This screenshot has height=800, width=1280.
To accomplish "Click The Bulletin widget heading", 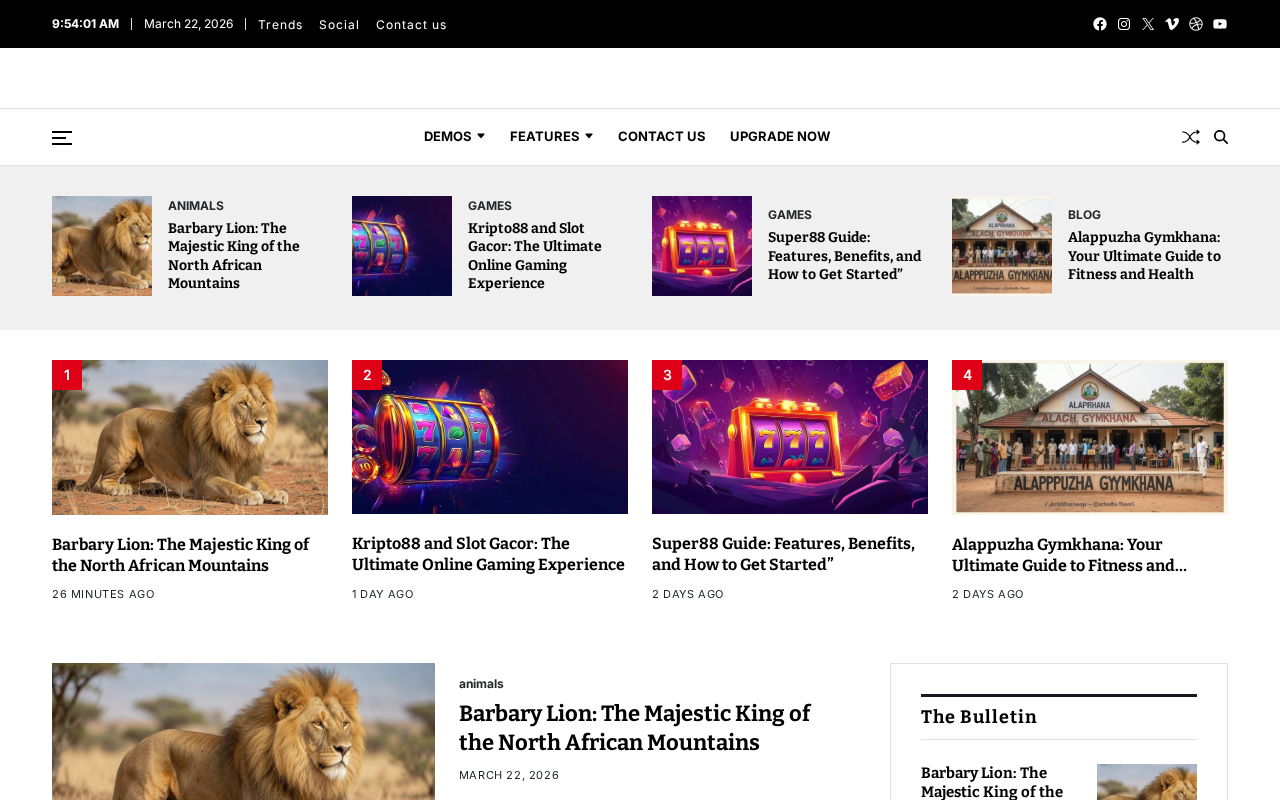I will click(979, 717).
